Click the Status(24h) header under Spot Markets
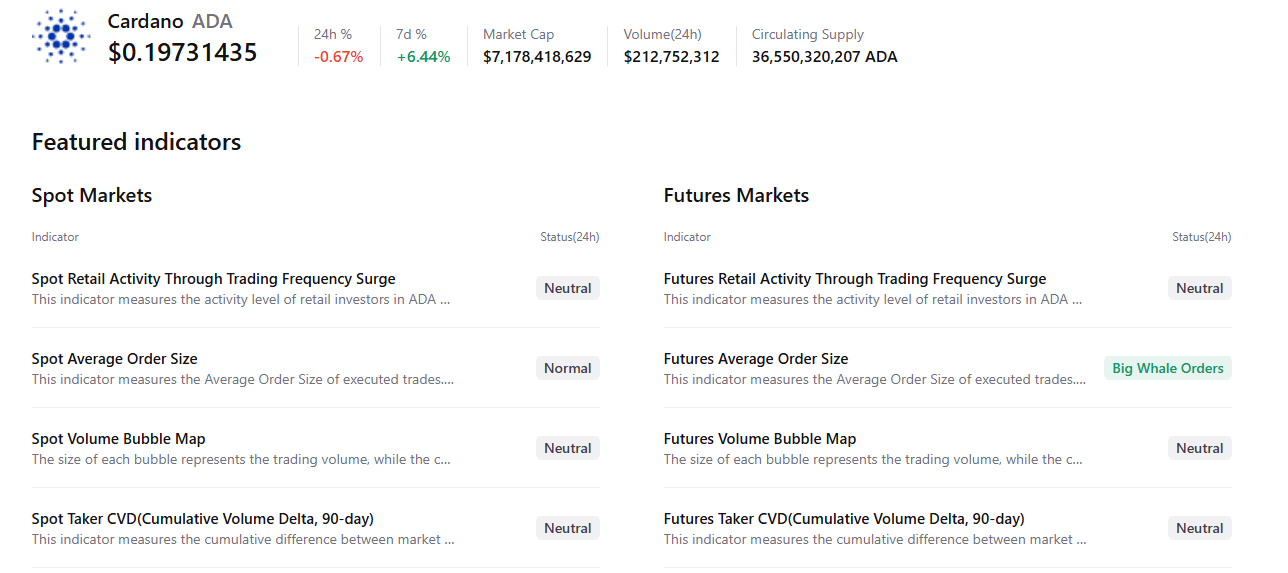Image resolution: width=1288 pixels, height=573 pixels. pos(570,237)
